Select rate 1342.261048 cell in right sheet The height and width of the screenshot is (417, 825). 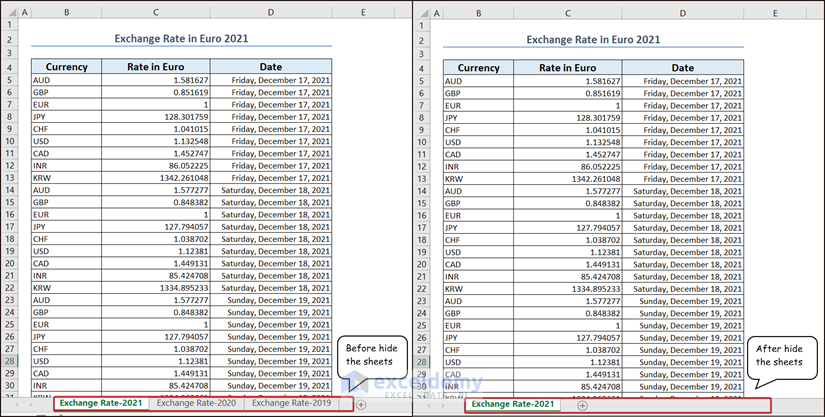(568, 178)
